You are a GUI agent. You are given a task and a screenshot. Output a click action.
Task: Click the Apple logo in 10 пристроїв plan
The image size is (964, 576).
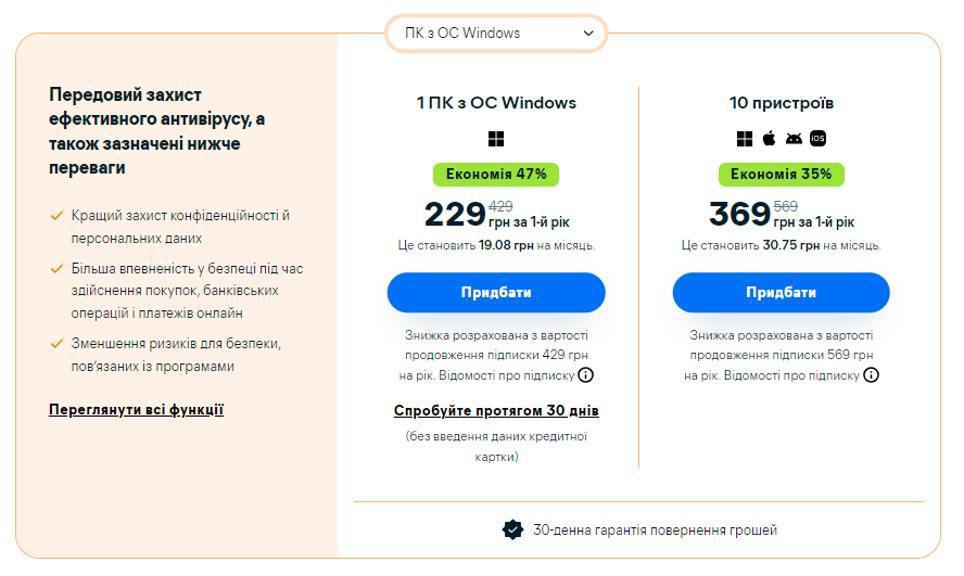click(769, 139)
